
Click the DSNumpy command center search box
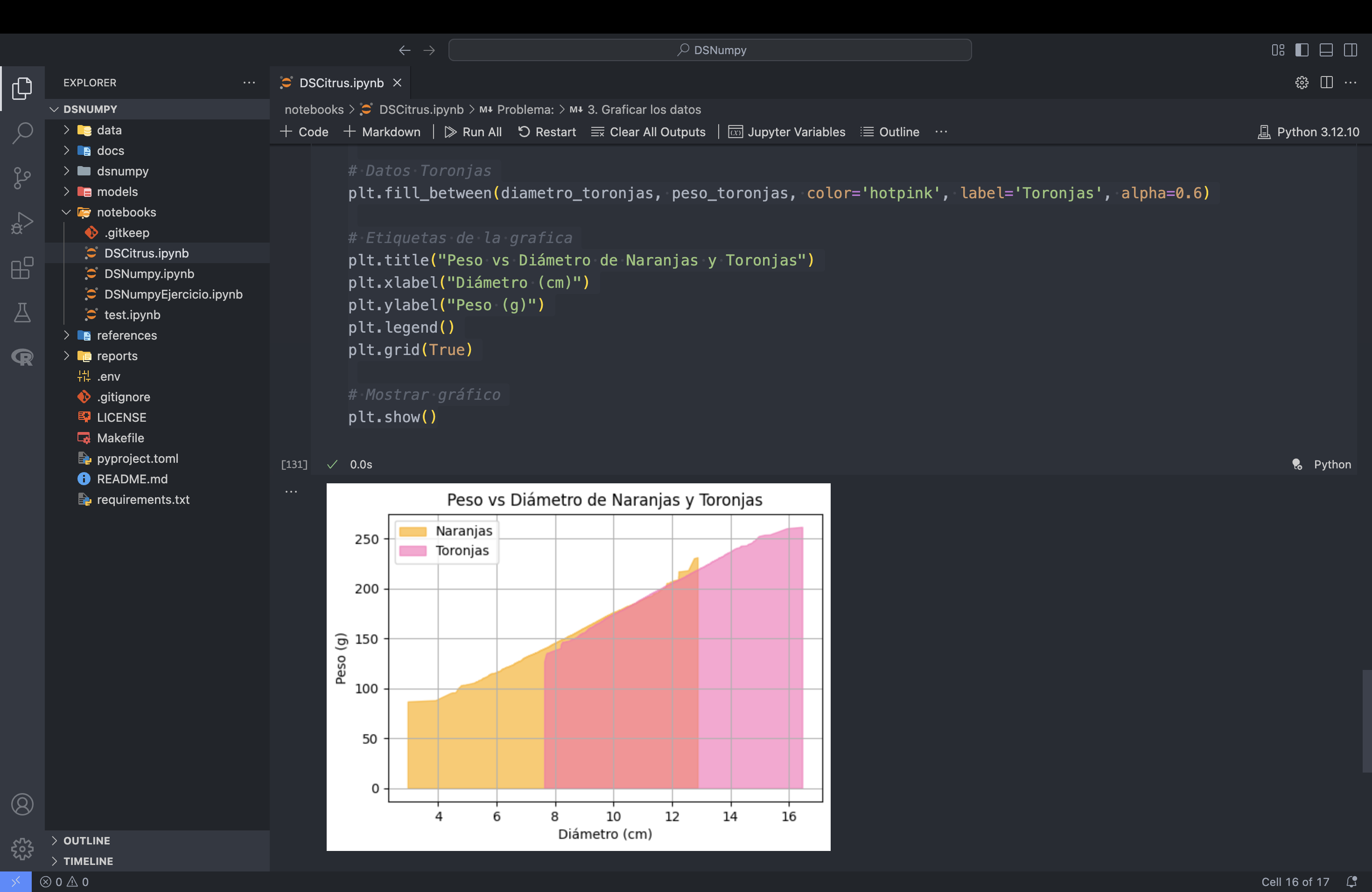710,50
